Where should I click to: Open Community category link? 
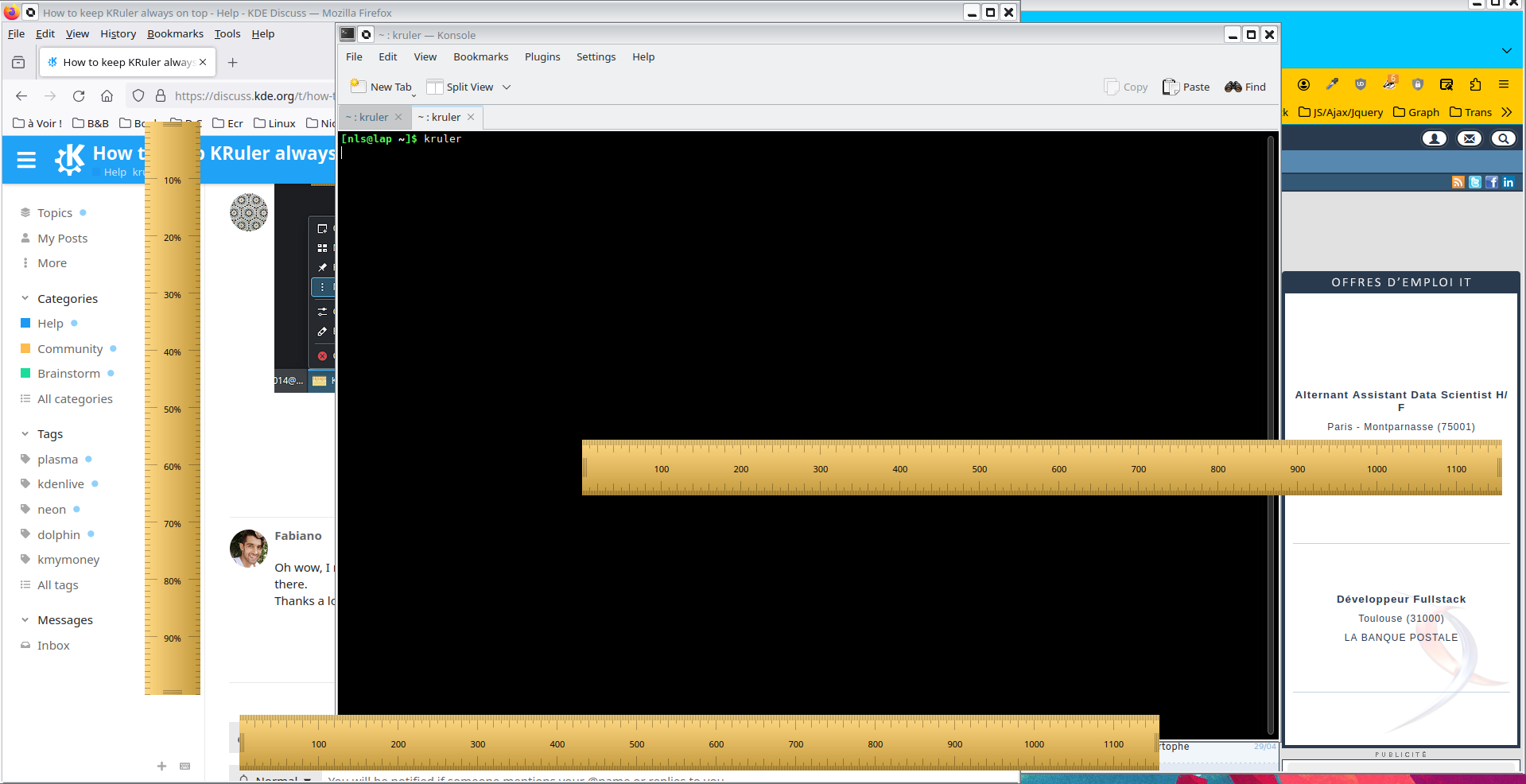(x=70, y=349)
